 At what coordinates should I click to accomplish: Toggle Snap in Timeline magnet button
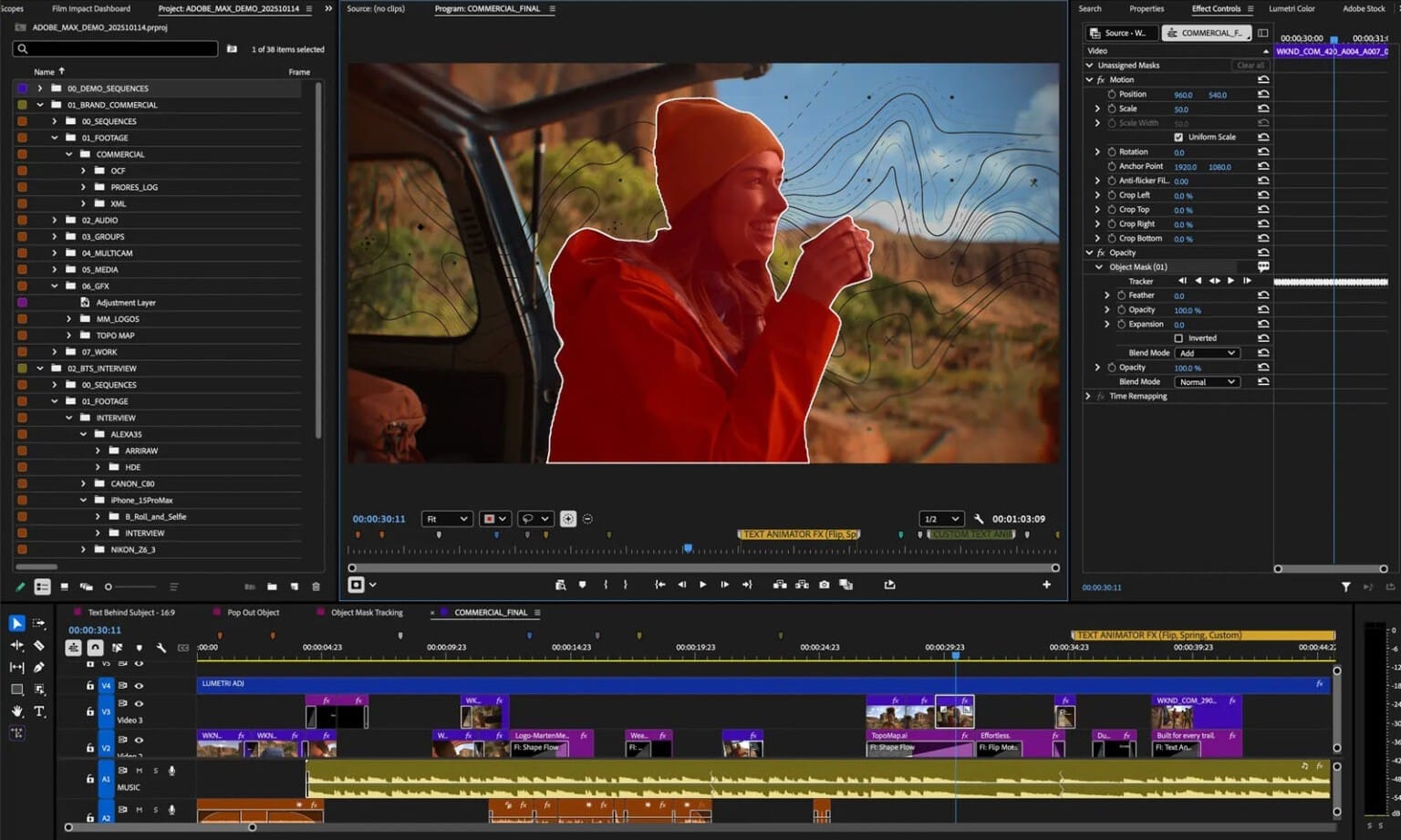pos(95,648)
